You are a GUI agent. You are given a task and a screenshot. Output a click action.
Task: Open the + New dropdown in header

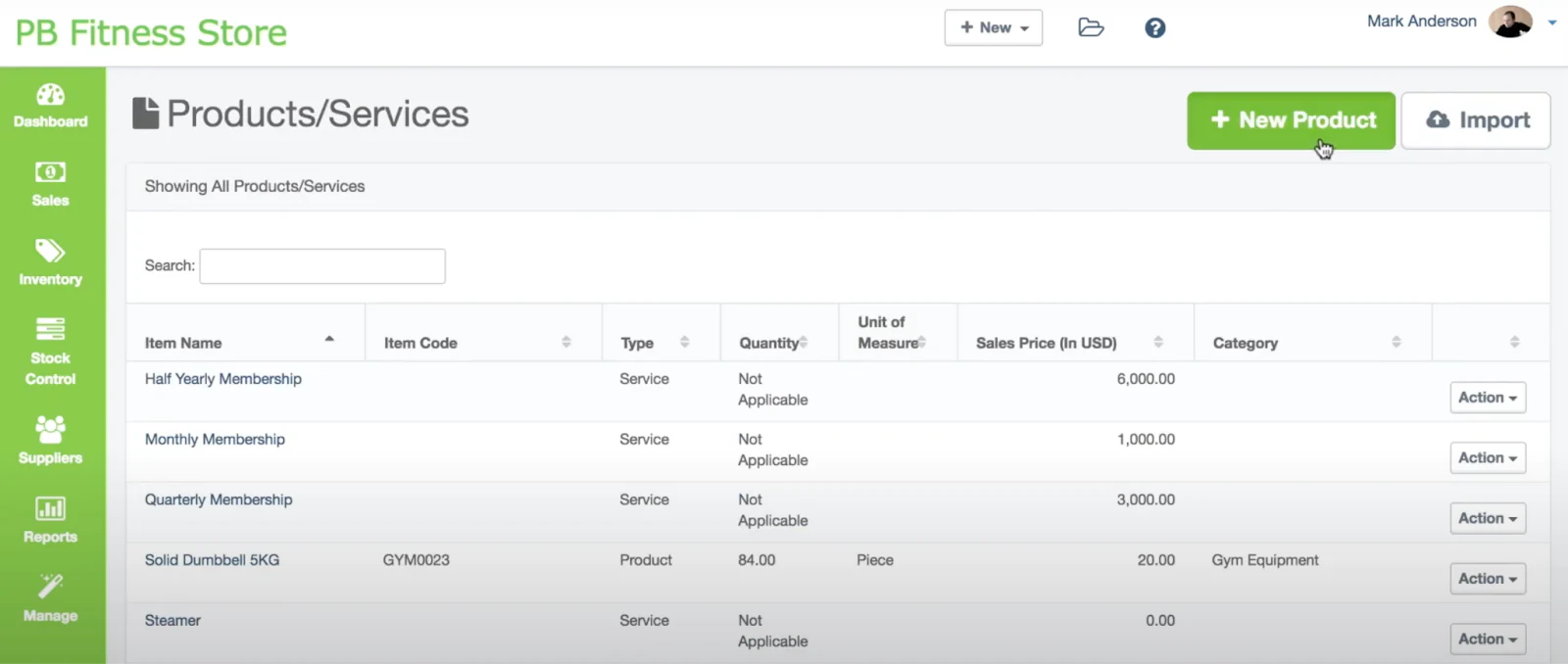point(994,27)
